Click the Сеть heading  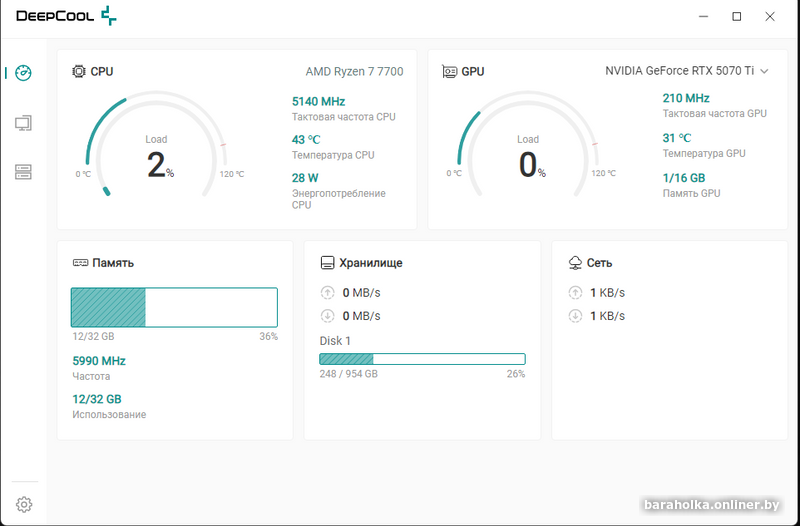point(599,263)
